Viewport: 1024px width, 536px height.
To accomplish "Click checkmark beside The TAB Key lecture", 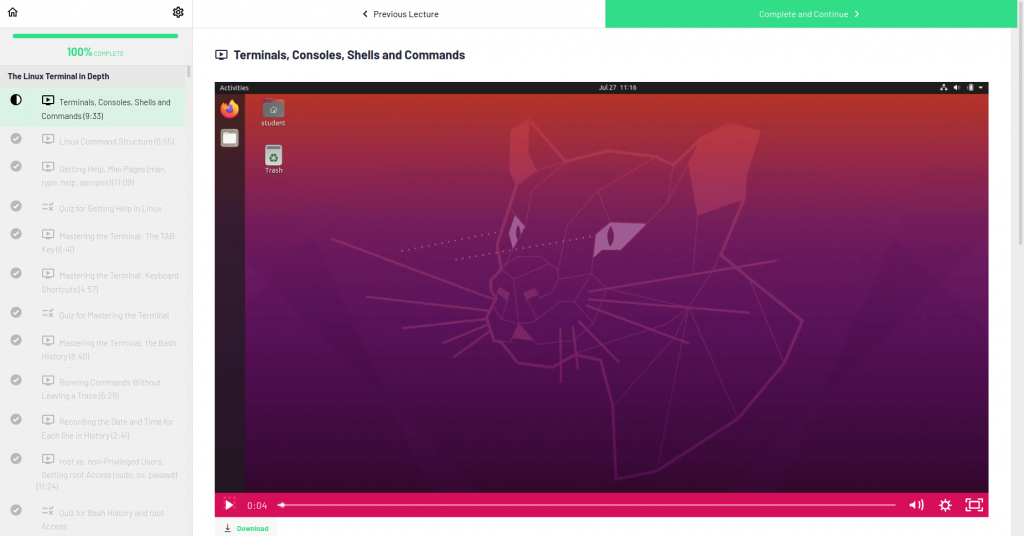I will tap(16, 233).
